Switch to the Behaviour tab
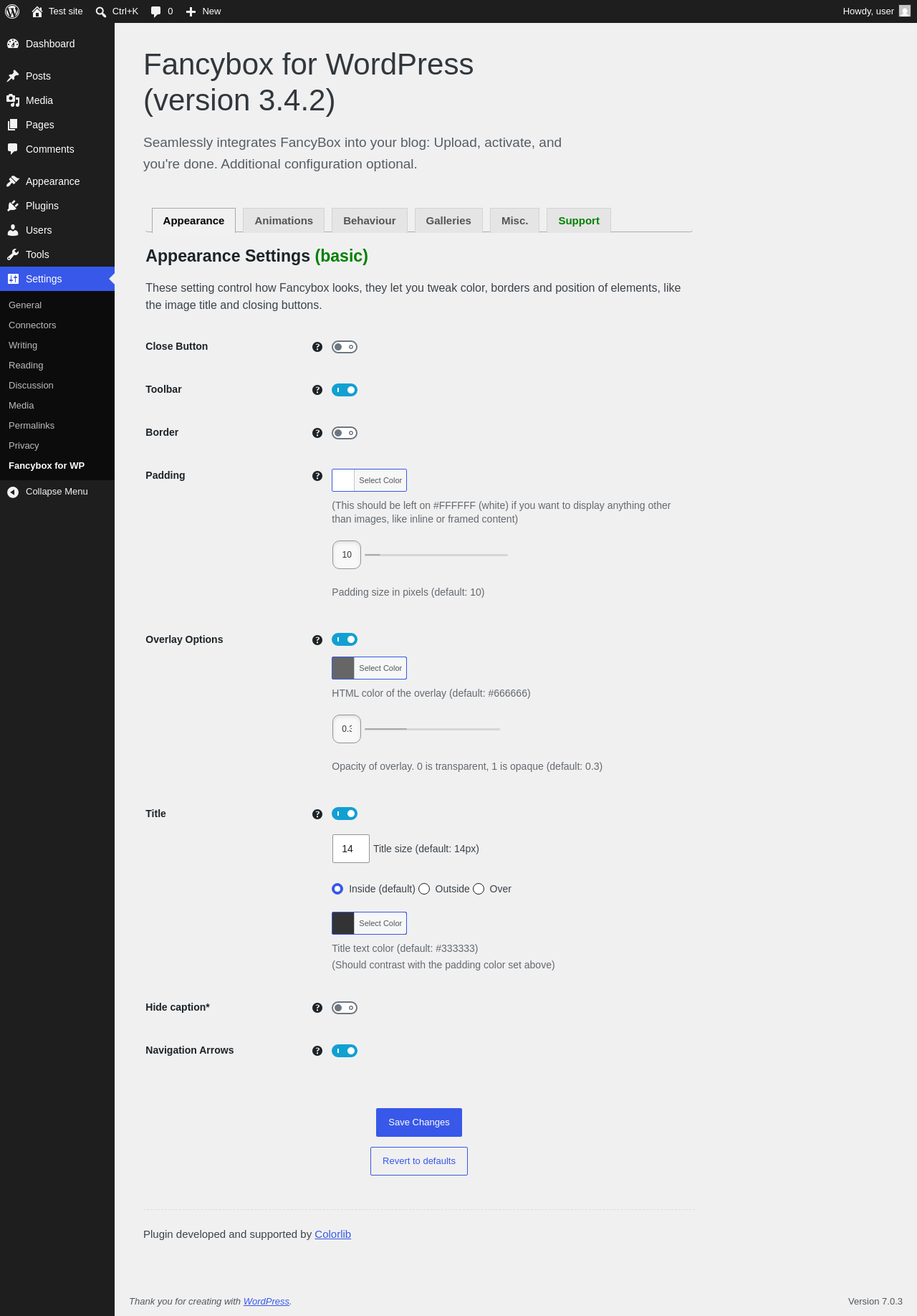This screenshot has height=1316, width=917. [x=370, y=221]
